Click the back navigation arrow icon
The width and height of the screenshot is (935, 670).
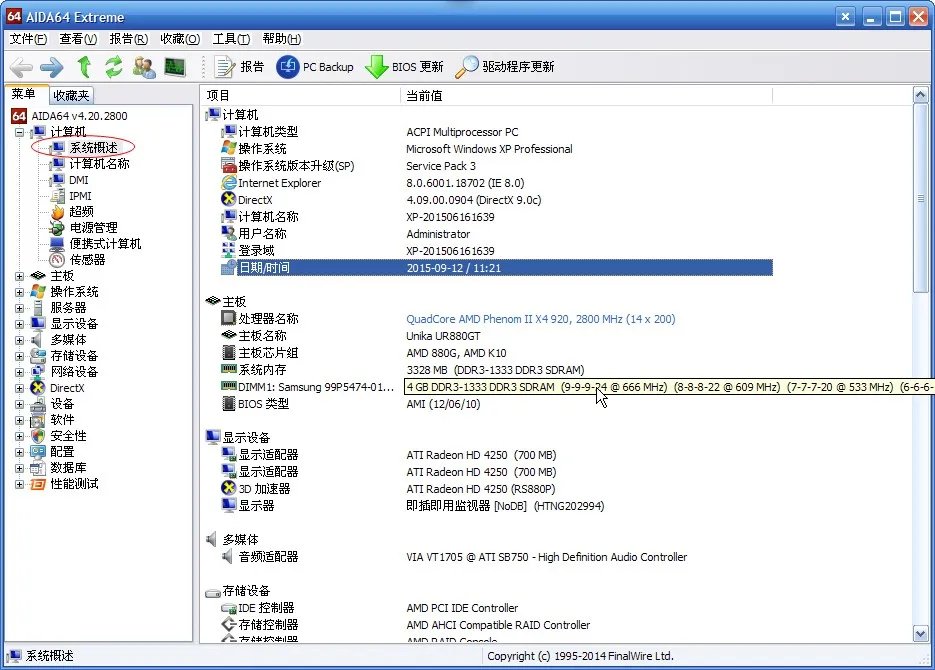pos(20,66)
